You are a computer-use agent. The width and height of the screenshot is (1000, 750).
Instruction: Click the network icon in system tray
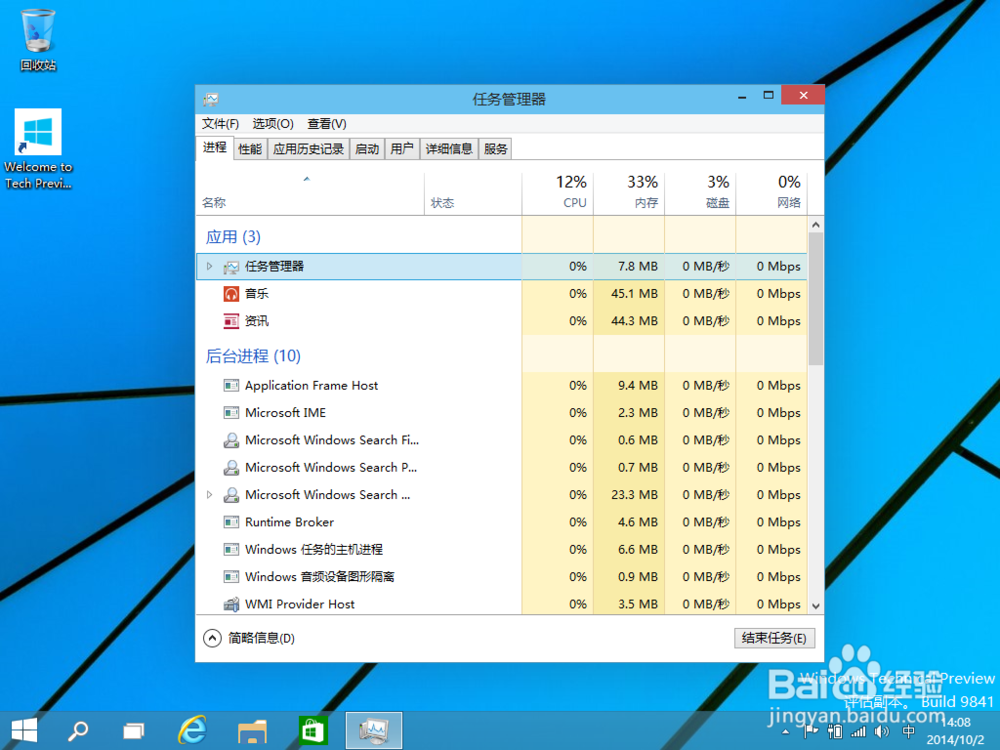click(x=860, y=730)
